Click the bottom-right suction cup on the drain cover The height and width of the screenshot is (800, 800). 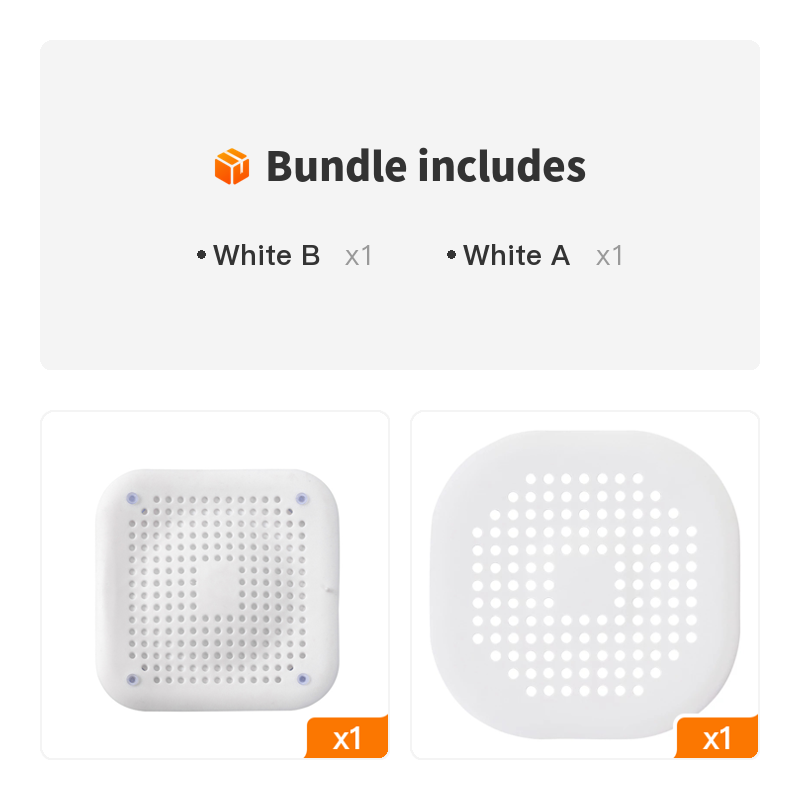[301, 680]
